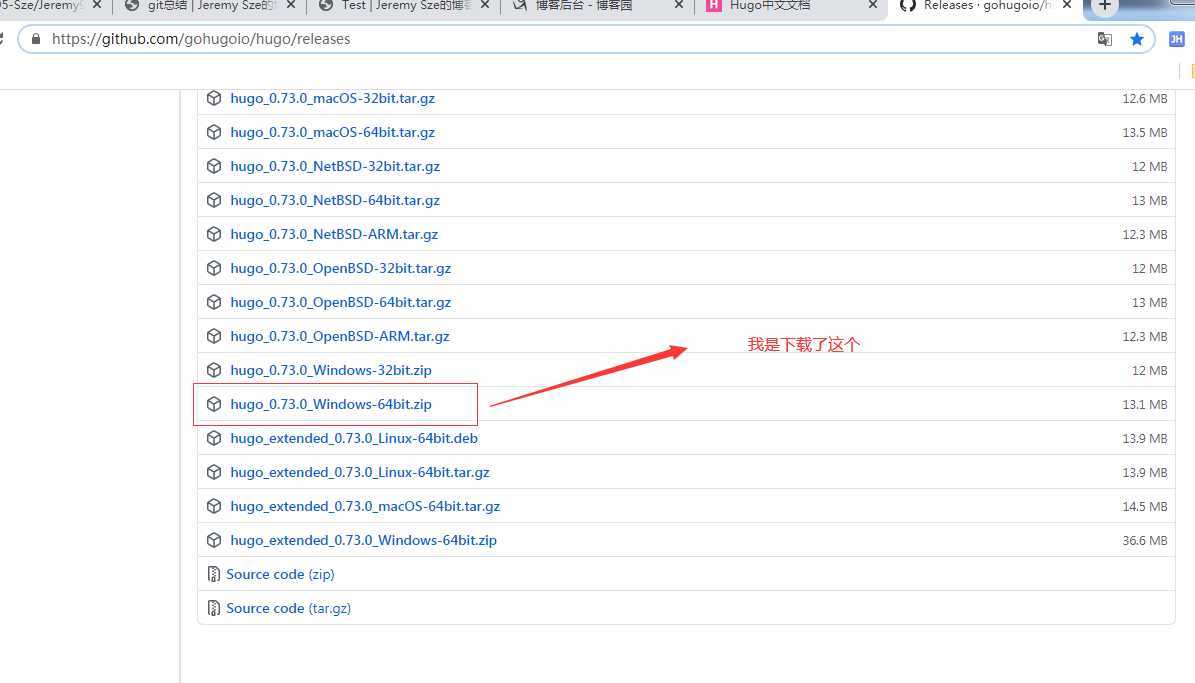Image resolution: width=1195 pixels, height=683 pixels.
Task: Download hugo_0.73.0_OpenBSD-32bit.tar.gz
Action: click(341, 268)
